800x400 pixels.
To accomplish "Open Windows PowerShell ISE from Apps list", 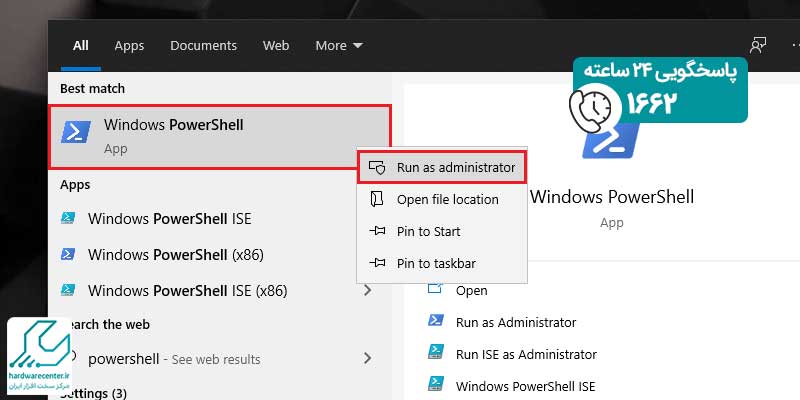I will tap(169, 219).
